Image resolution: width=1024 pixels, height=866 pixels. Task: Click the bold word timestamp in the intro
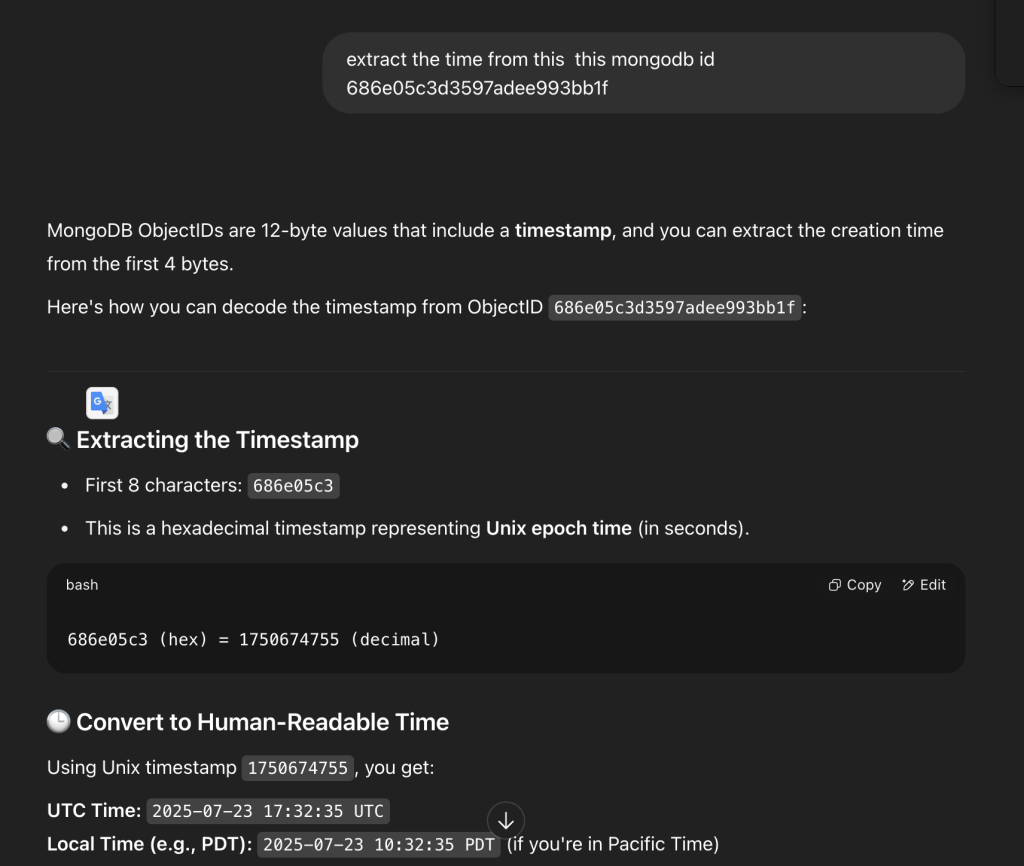[x=563, y=231]
